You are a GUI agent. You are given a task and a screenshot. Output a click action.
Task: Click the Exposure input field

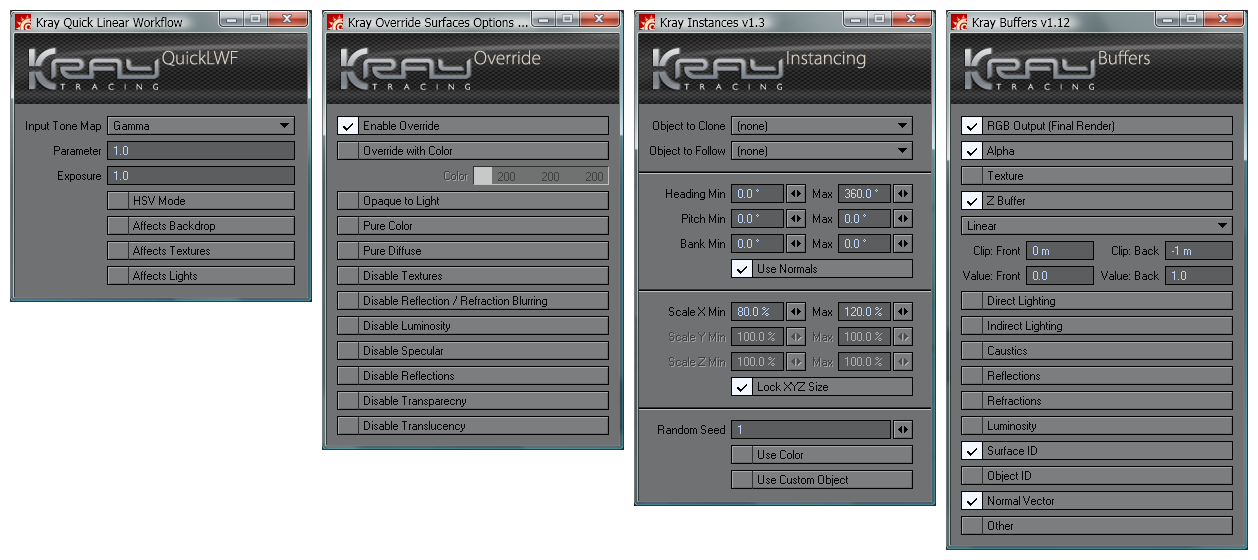click(201, 176)
